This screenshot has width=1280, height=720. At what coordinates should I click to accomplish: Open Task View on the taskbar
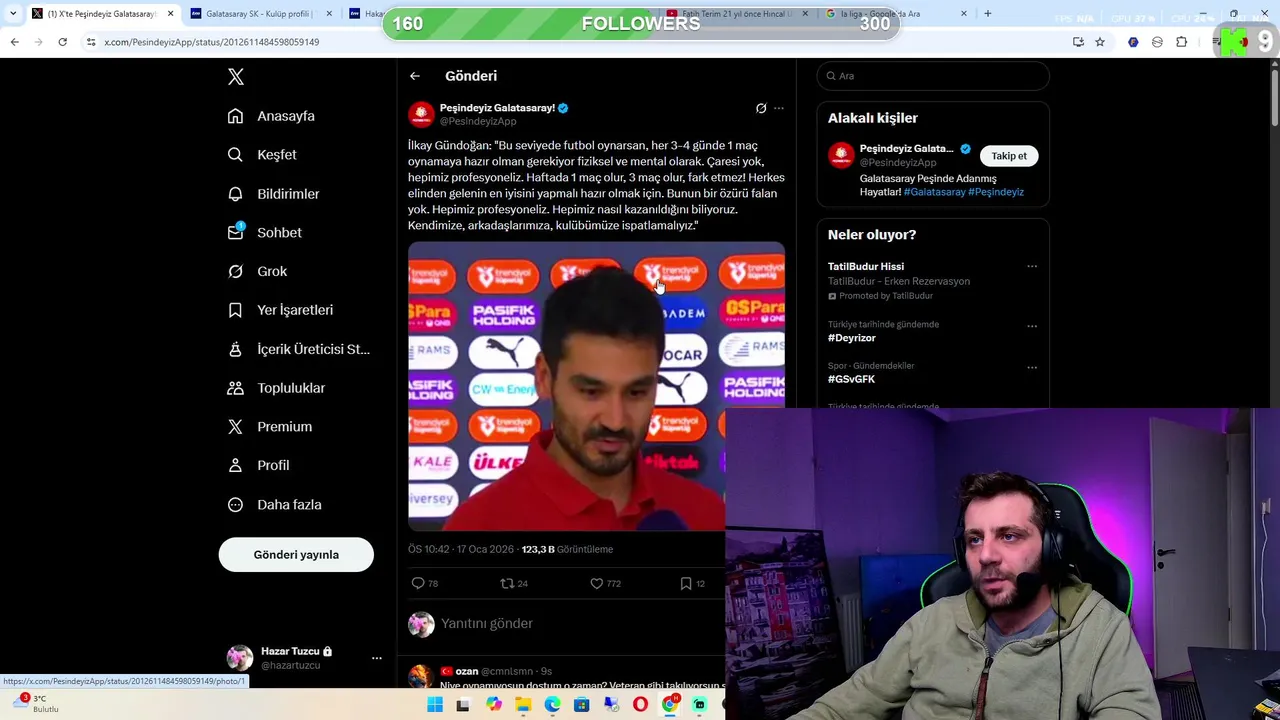pos(463,705)
